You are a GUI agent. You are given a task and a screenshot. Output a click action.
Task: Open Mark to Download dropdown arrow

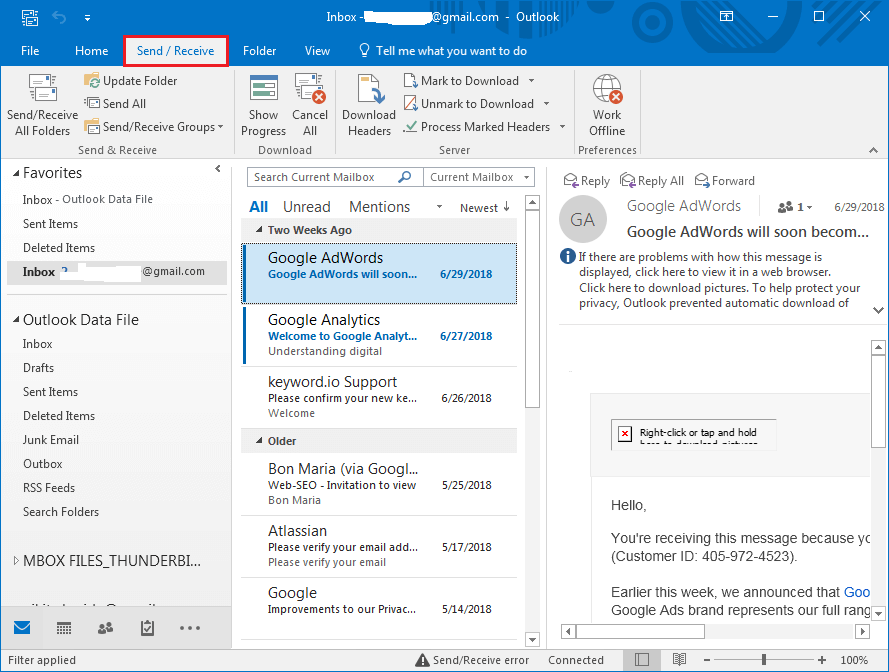[531, 81]
